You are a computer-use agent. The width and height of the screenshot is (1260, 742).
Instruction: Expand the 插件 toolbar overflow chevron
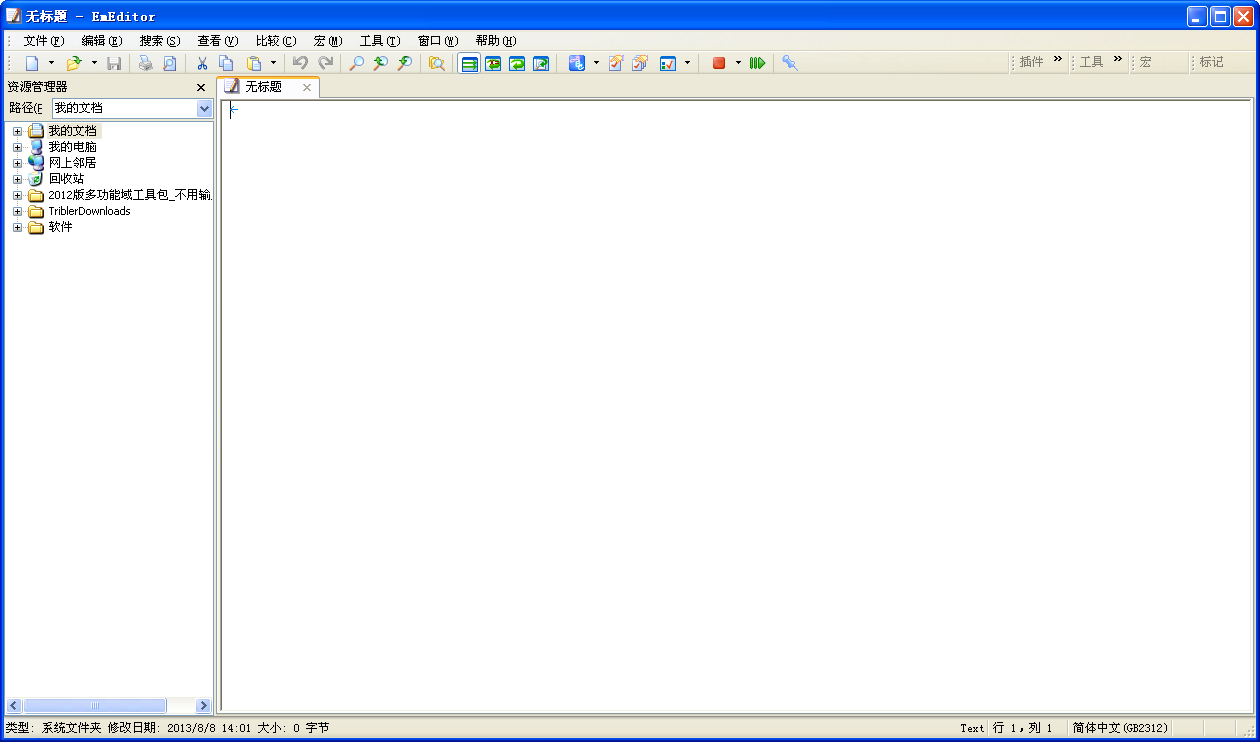pyautogui.click(x=1058, y=59)
